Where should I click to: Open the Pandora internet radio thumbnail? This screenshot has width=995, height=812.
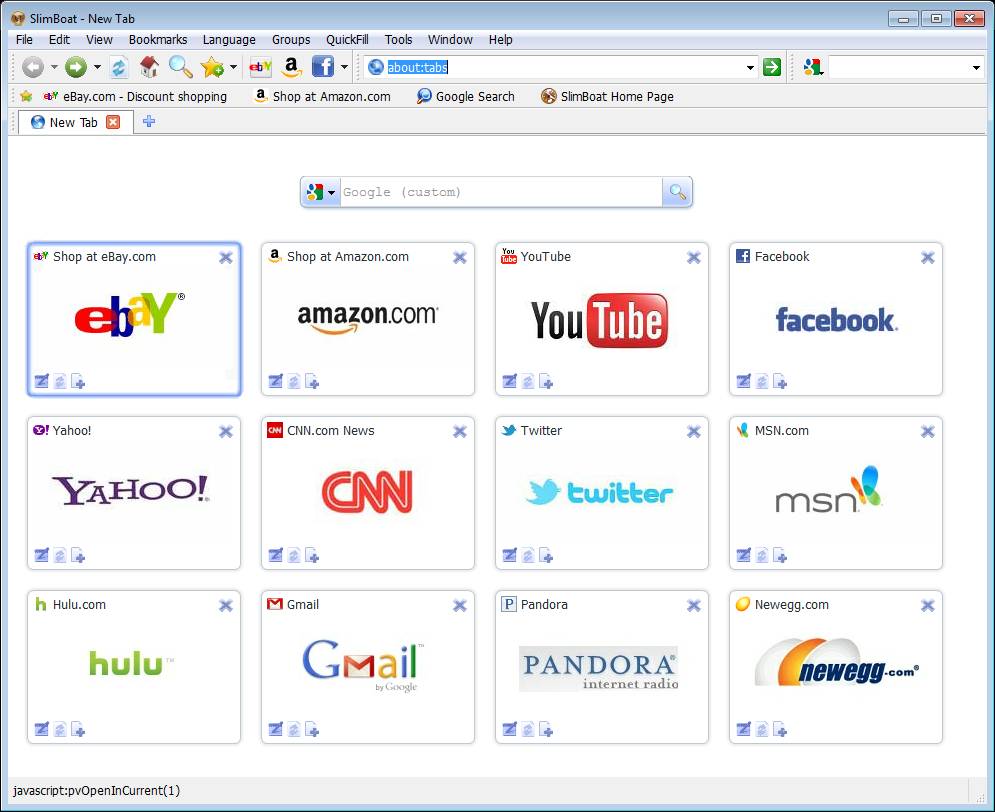point(598,669)
